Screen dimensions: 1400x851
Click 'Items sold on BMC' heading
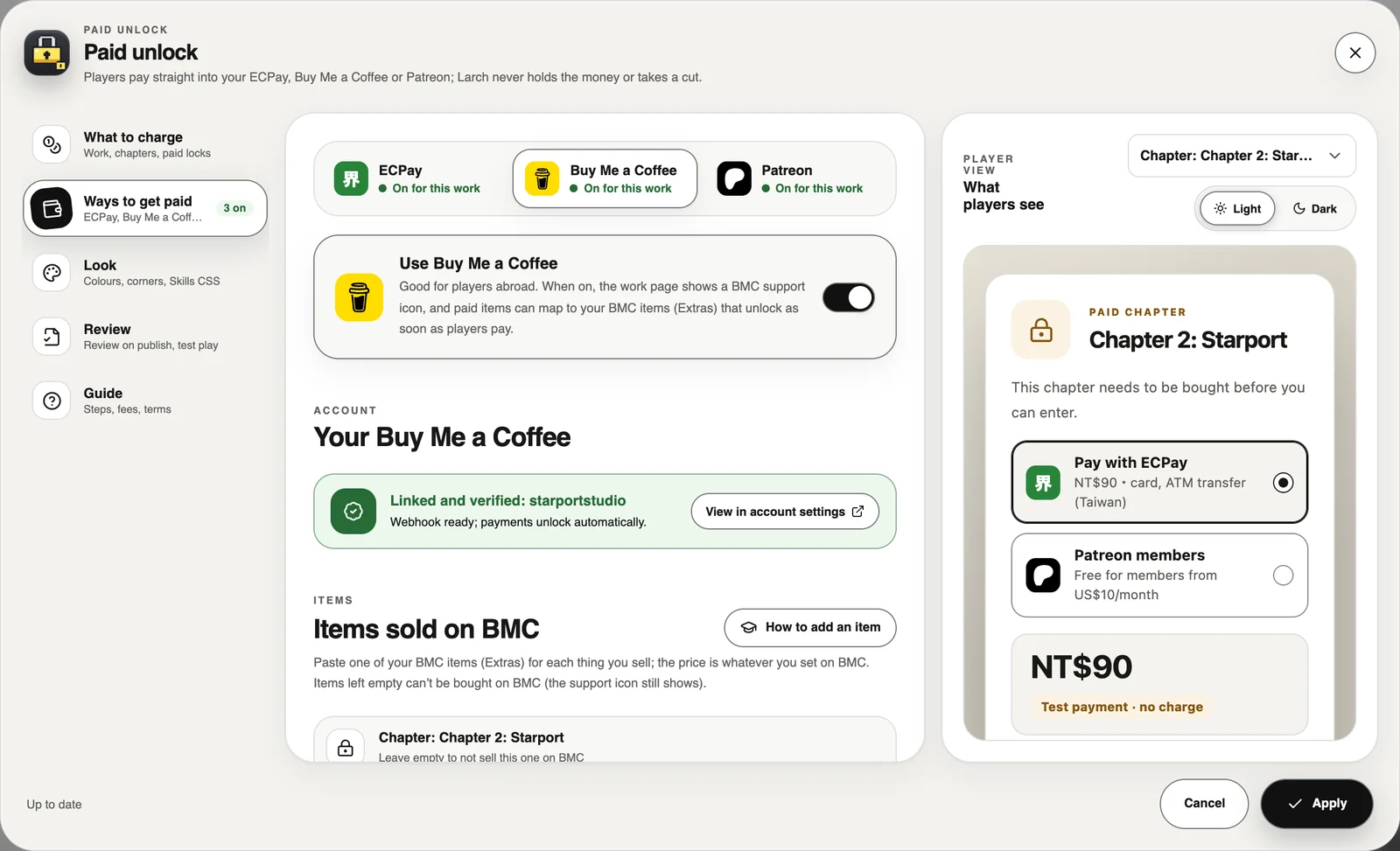[x=426, y=630]
